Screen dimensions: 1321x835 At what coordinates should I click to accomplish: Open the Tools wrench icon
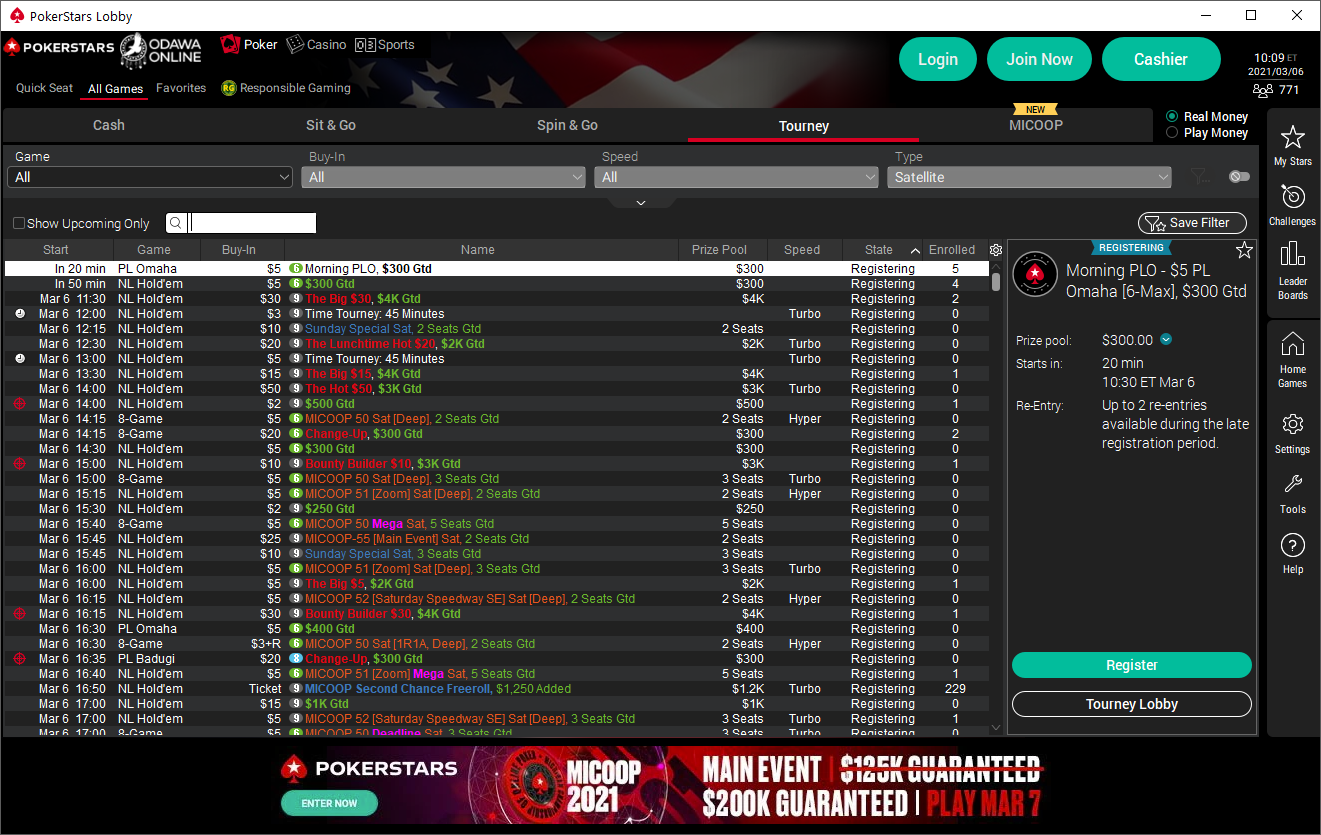pos(1293,485)
